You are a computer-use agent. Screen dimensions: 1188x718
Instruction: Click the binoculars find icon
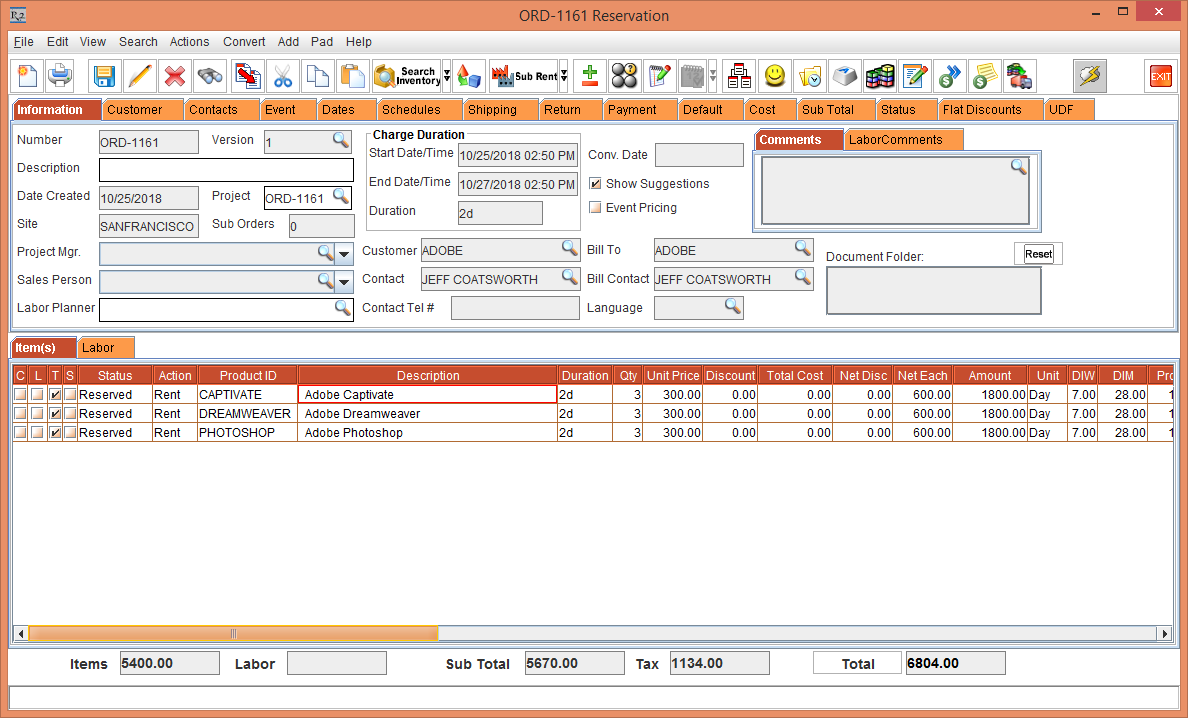pos(210,76)
